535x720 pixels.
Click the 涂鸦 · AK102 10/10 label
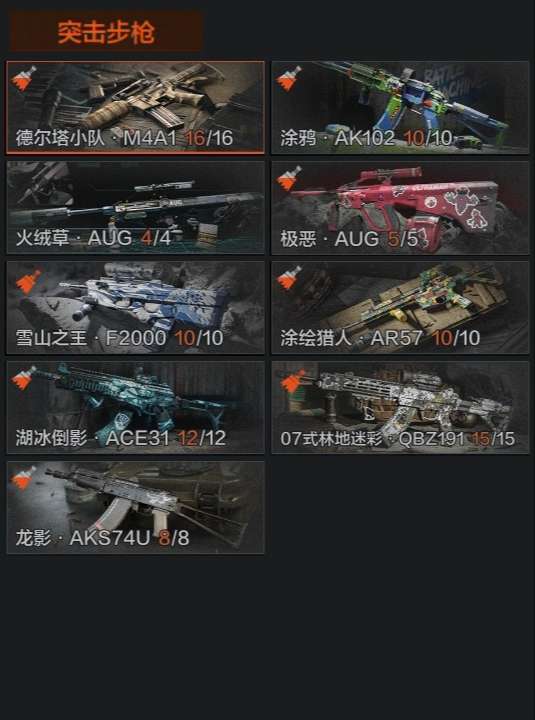366,138
